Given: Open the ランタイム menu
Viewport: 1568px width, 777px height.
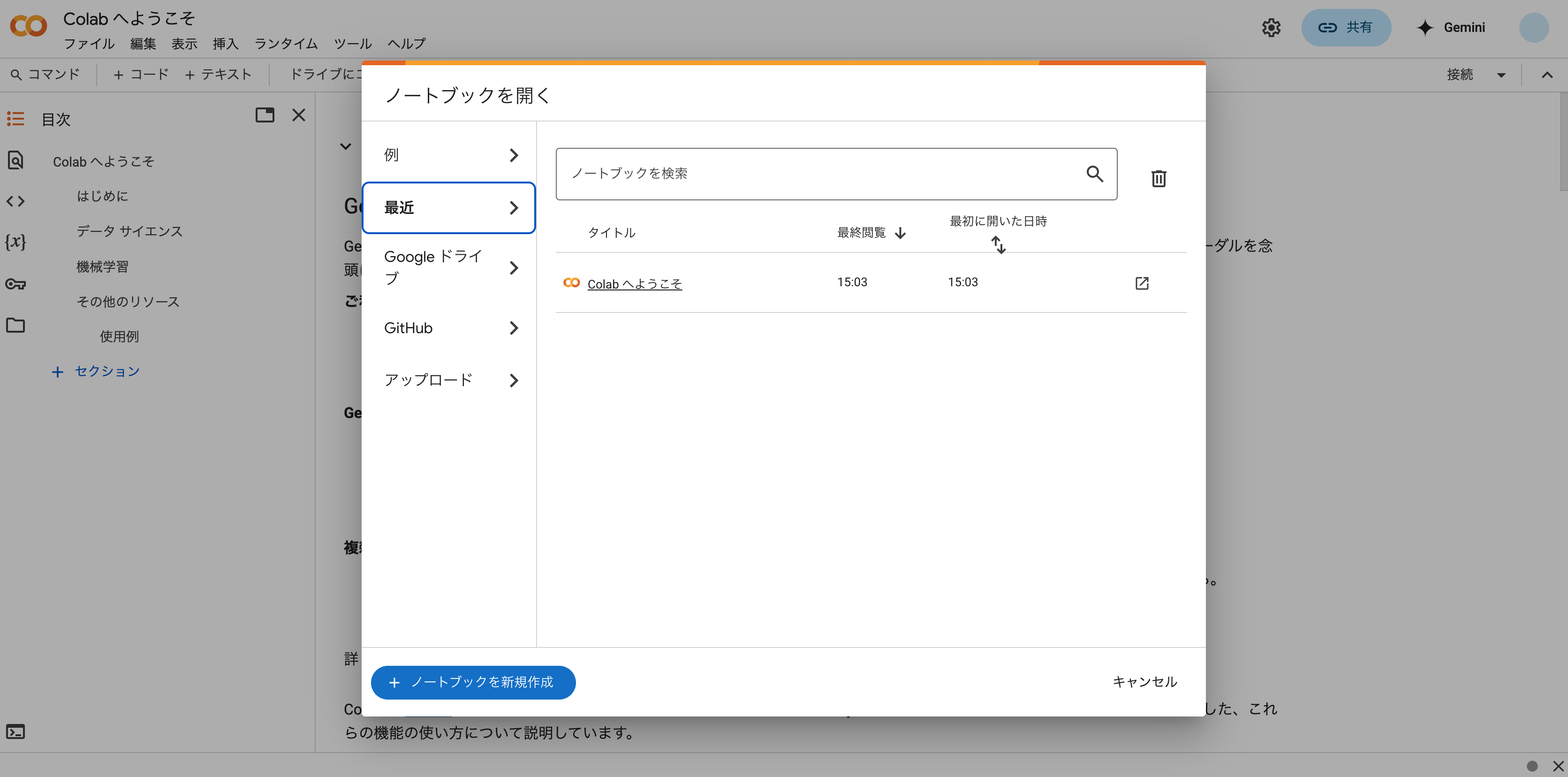Looking at the screenshot, I should pos(286,44).
